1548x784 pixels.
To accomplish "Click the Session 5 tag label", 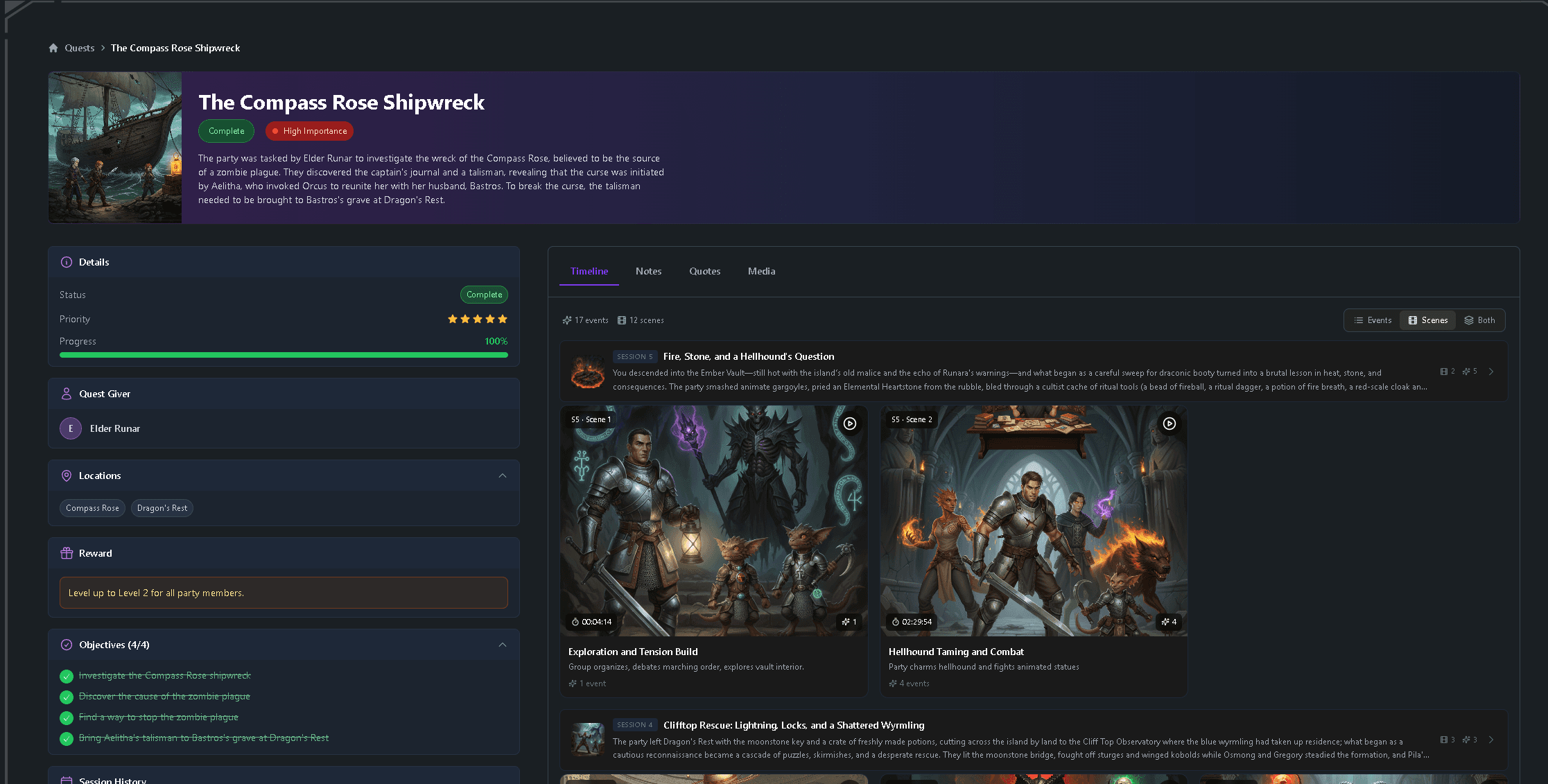I will pos(634,356).
